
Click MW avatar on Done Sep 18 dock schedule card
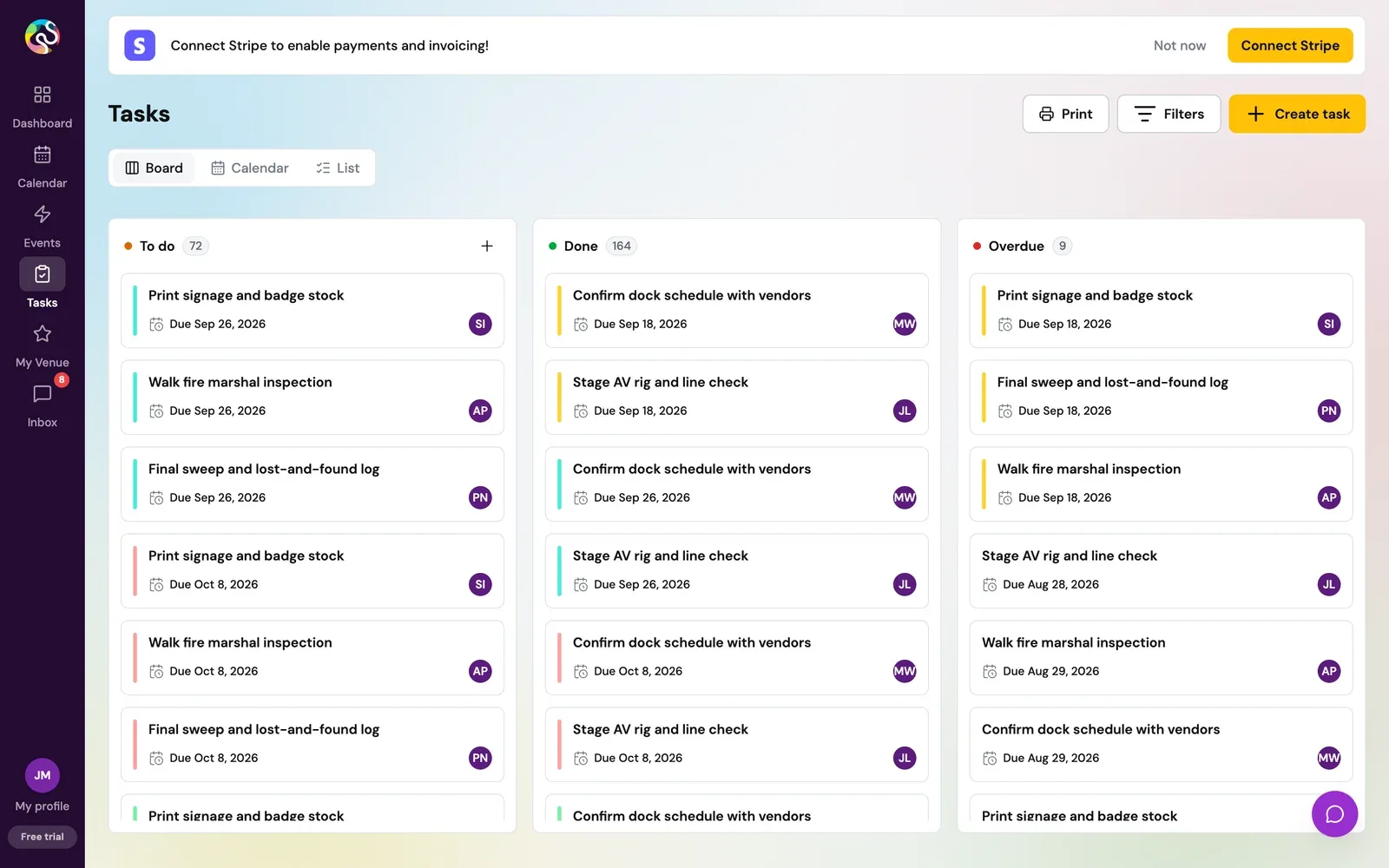click(x=905, y=324)
